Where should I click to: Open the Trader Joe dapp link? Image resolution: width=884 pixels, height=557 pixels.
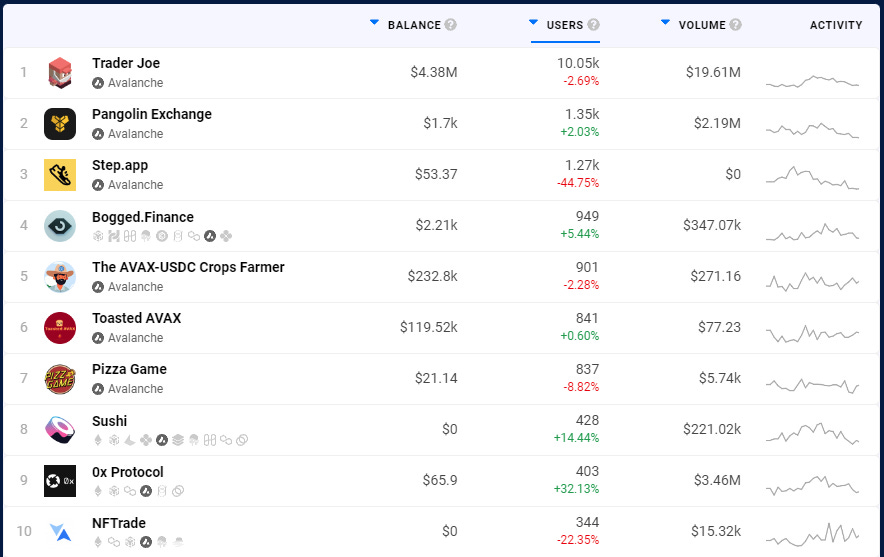pos(126,63)
